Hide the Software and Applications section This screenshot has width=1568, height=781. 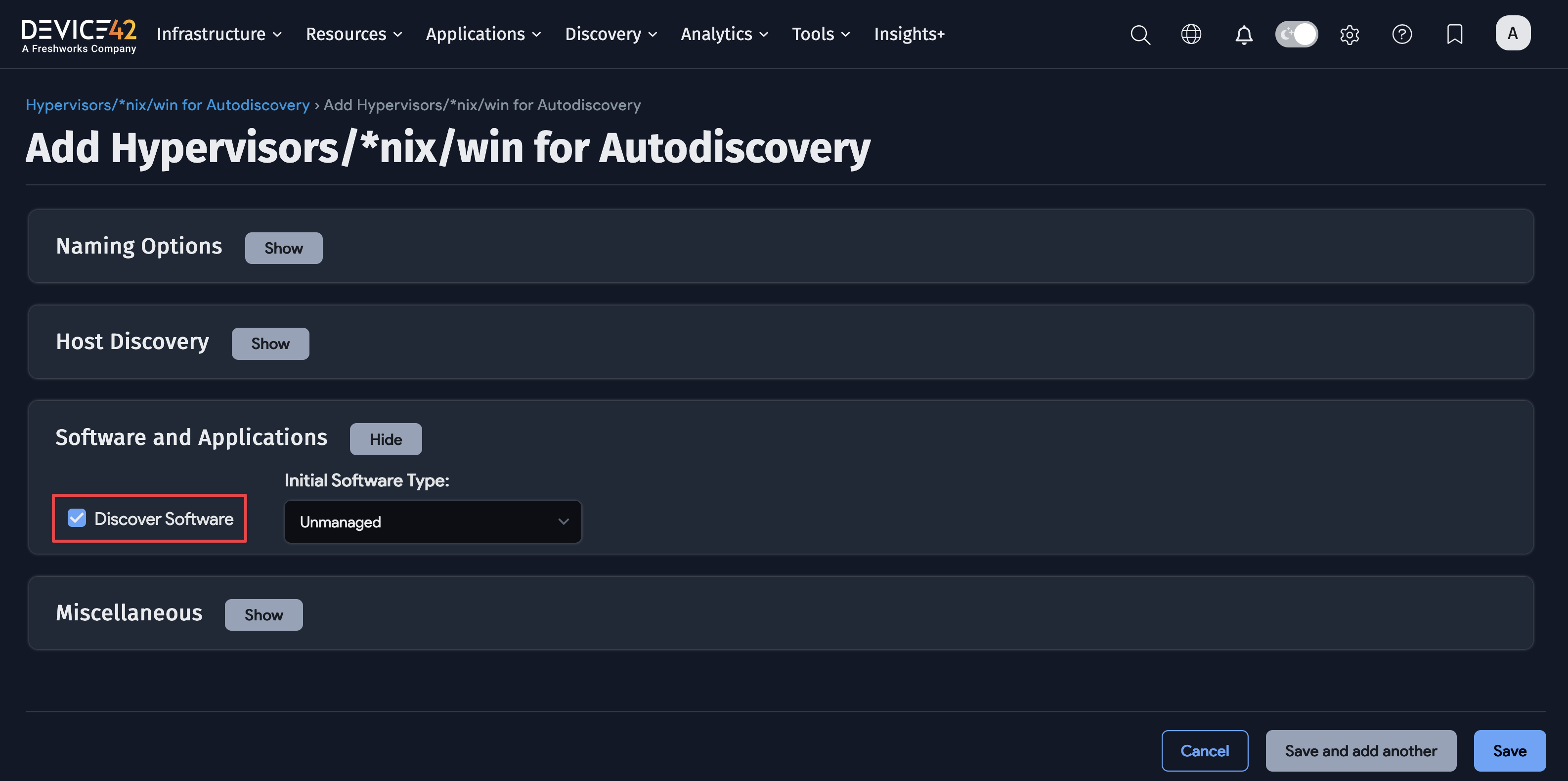(x=385, y=439)
